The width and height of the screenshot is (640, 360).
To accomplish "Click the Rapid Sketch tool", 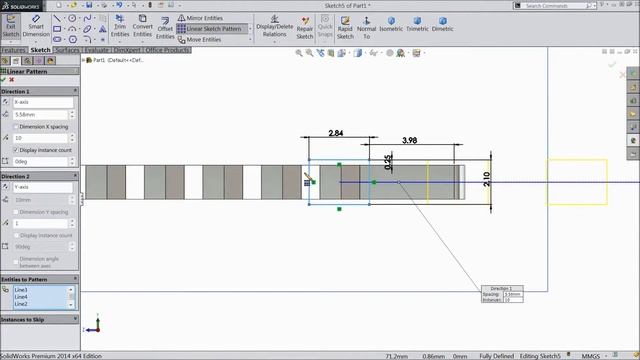I will click(345, 28).
